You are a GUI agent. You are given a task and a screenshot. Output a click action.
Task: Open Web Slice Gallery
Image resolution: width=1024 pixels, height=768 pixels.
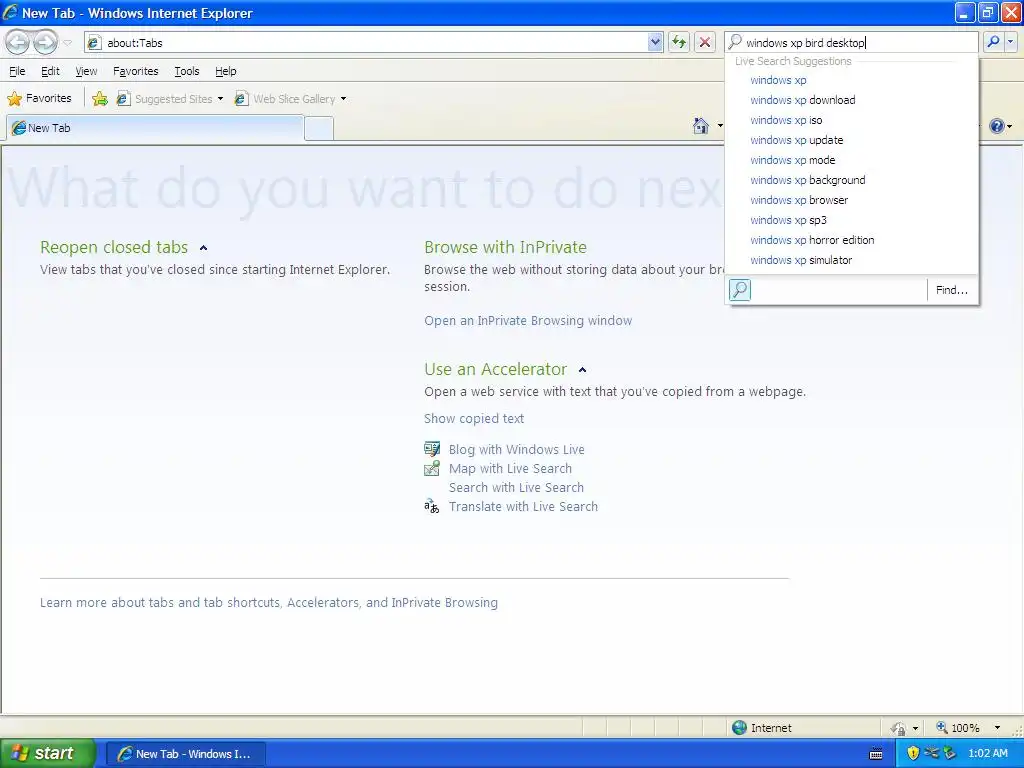point(285,99)
